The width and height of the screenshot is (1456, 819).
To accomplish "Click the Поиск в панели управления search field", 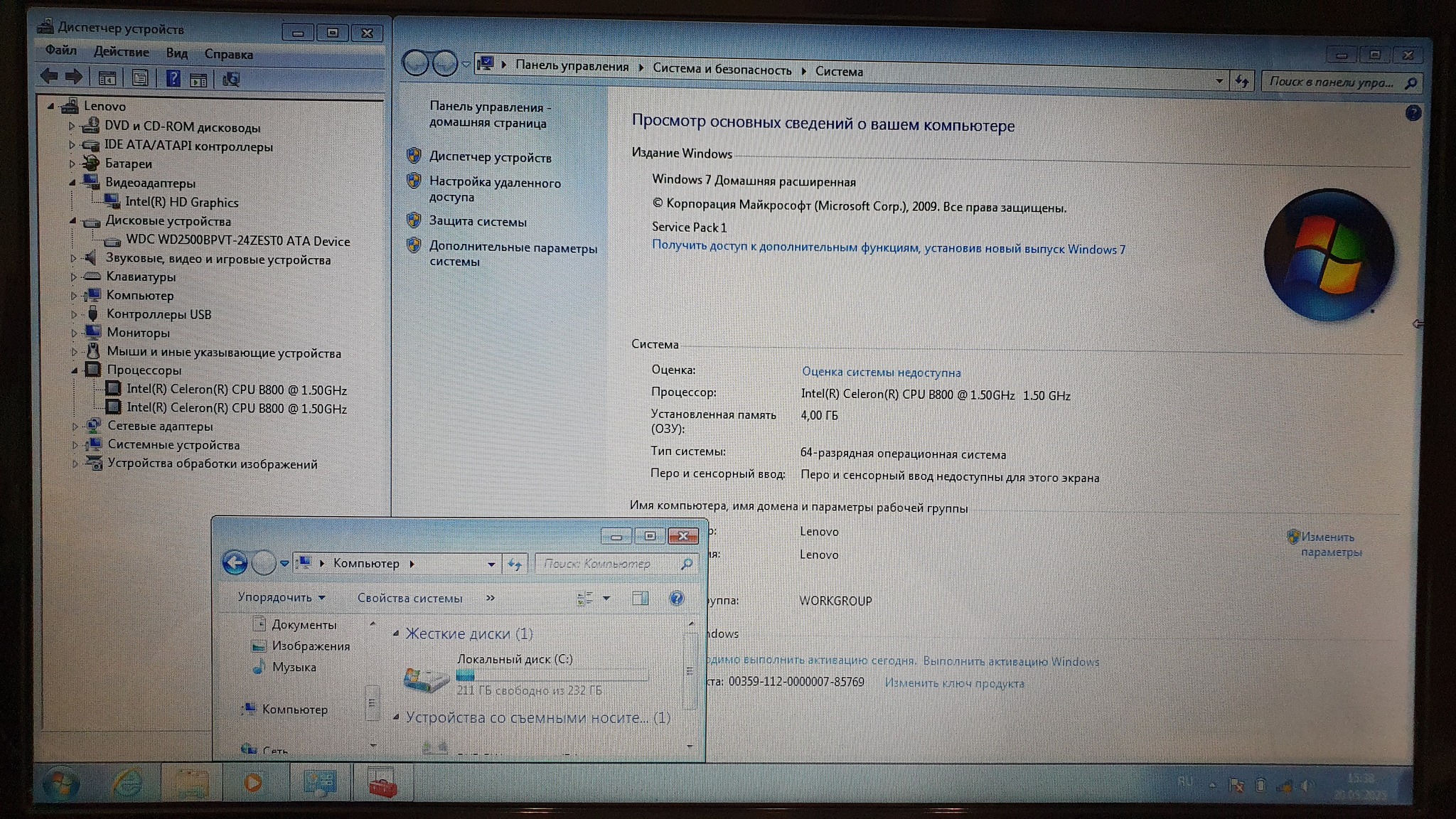I will (x=1331, y=82).
